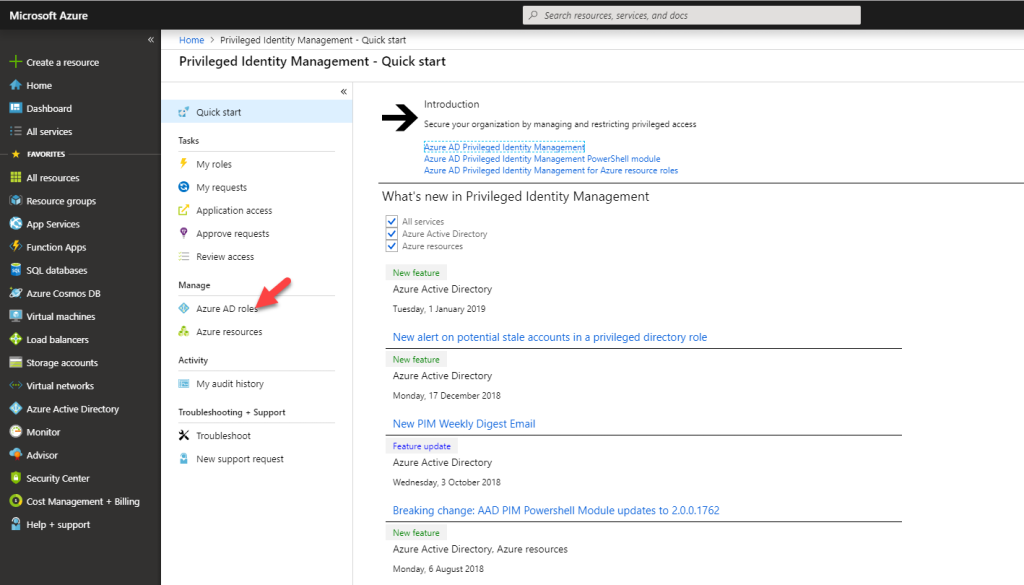The width and height of the screenshot is (1024, 585).
Task: Click the search resources input field
Action: click(691, 14)
